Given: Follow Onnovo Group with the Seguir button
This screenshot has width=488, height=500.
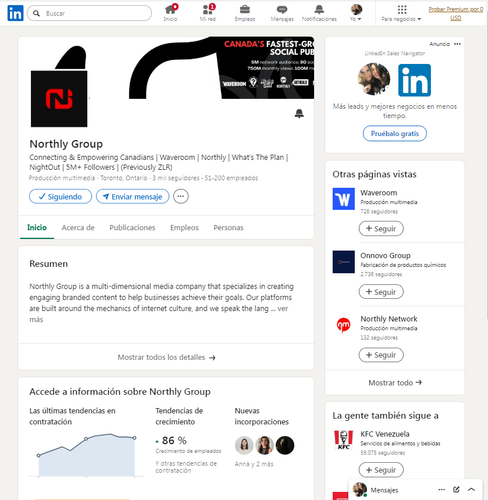Looking at the screenshot, I should click(x=381, y=292).
